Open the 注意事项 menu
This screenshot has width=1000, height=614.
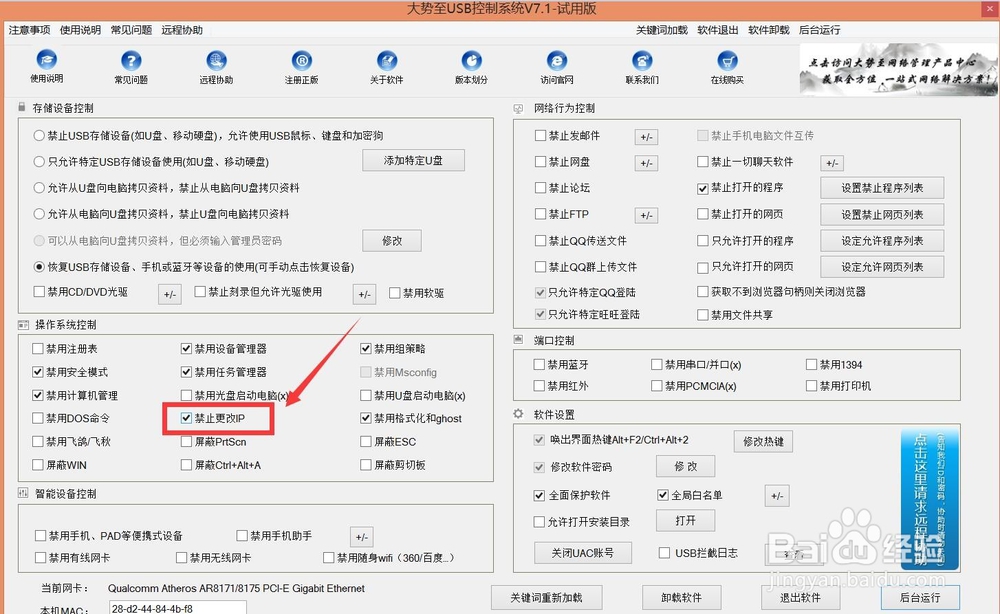(29, 30)
